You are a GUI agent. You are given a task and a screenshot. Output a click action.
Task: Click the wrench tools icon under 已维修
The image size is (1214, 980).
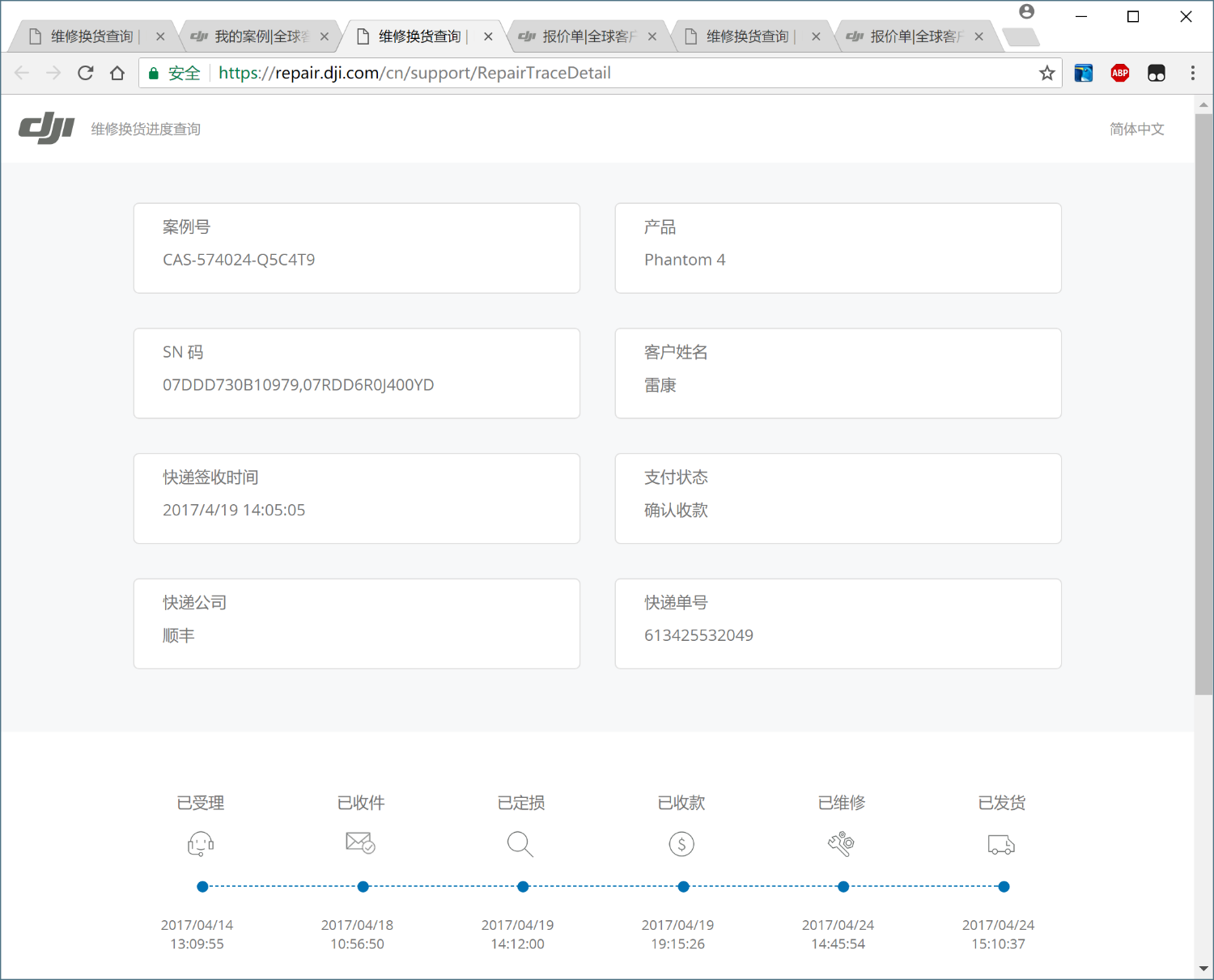click(x=842, y=844)
